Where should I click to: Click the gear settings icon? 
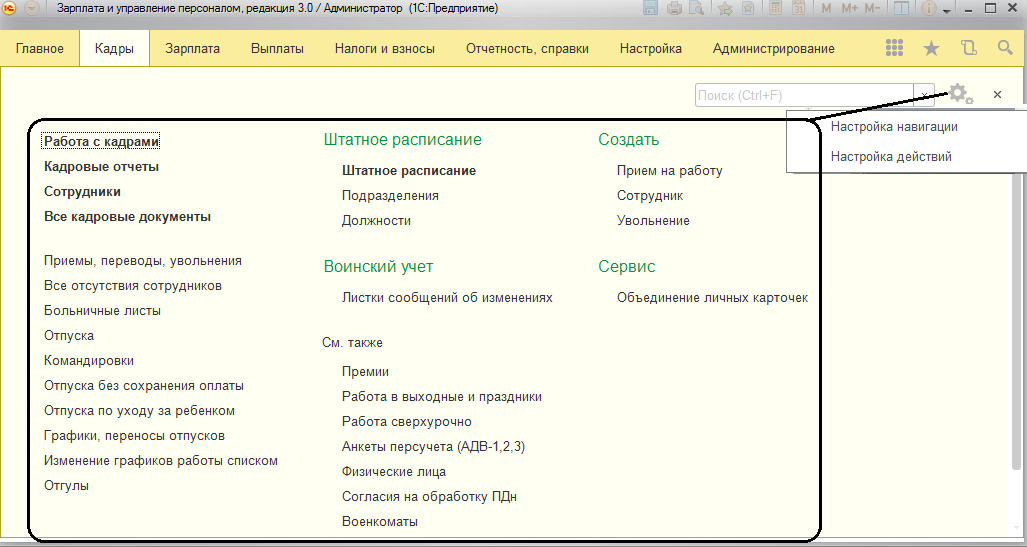[x=959, y=94]
